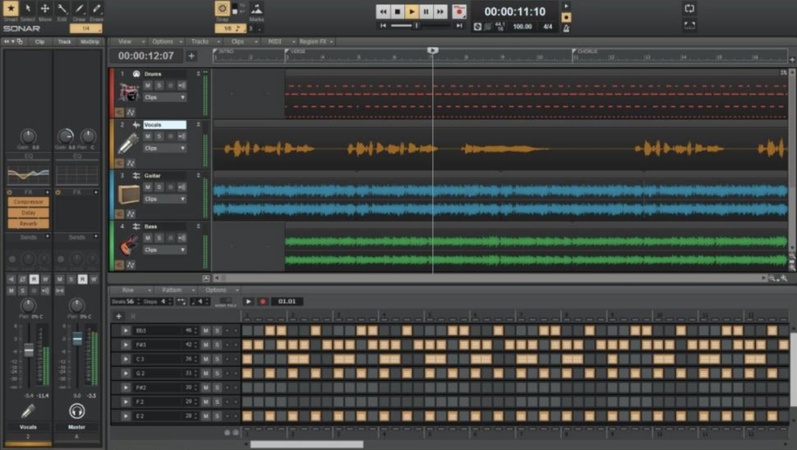This screenshot has width=797, height=450.
Task: Click the metronome icon in transport
Action: click(x=566, y=28)
